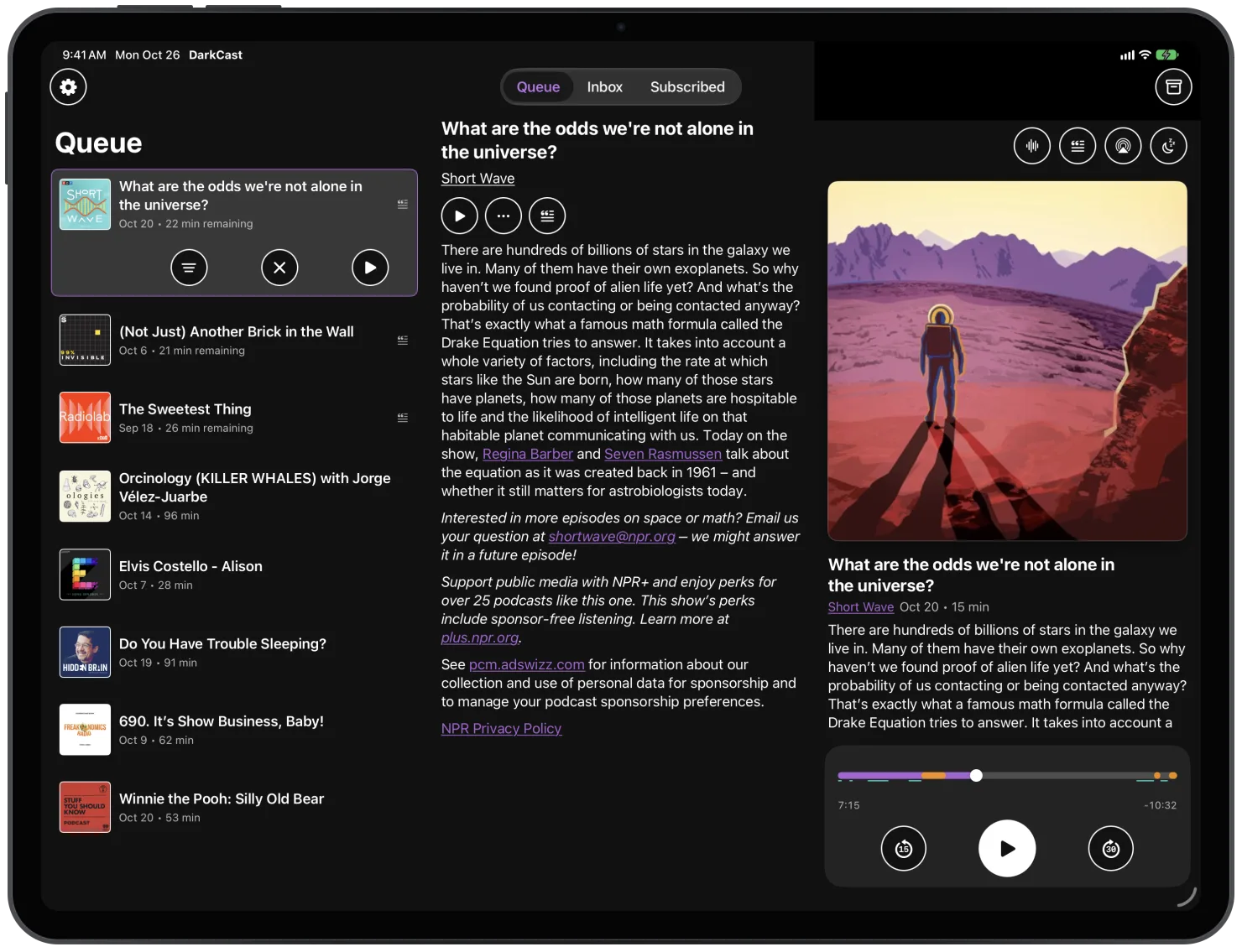Remove the selected episode from queue
The width and height of the screenshot is (1242, 952).
point(279,268)
